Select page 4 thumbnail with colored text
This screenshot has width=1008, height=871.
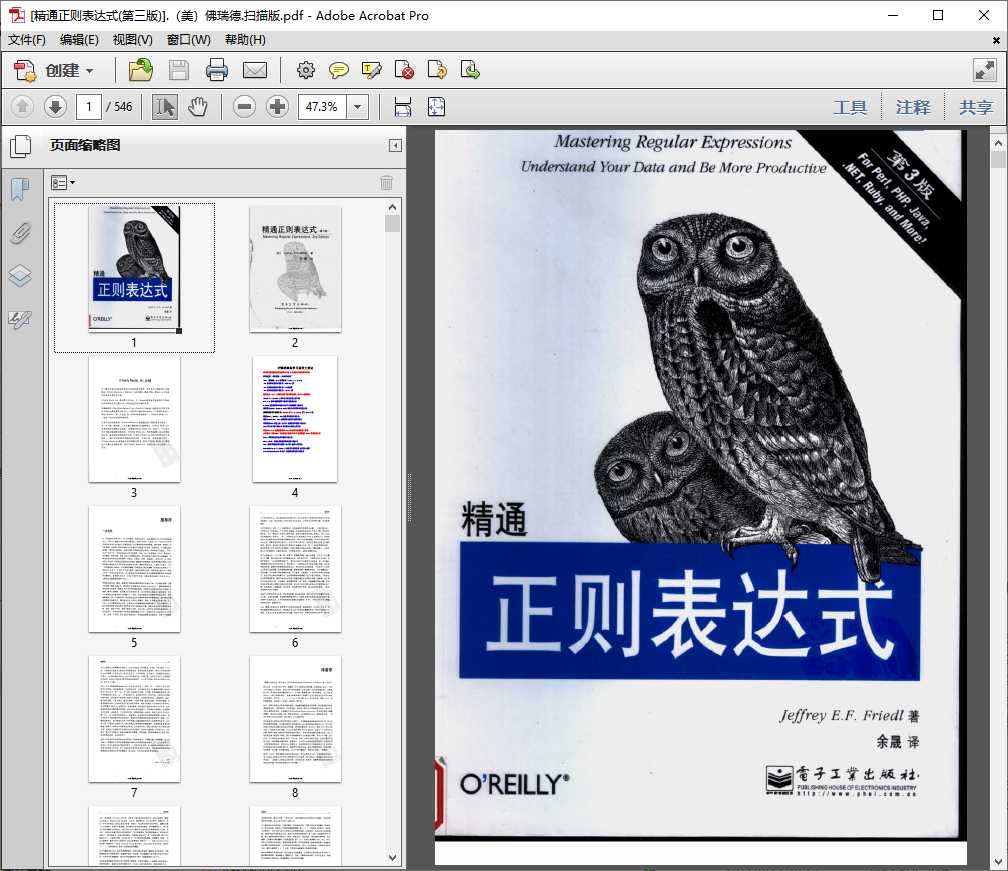click(295, 420)
